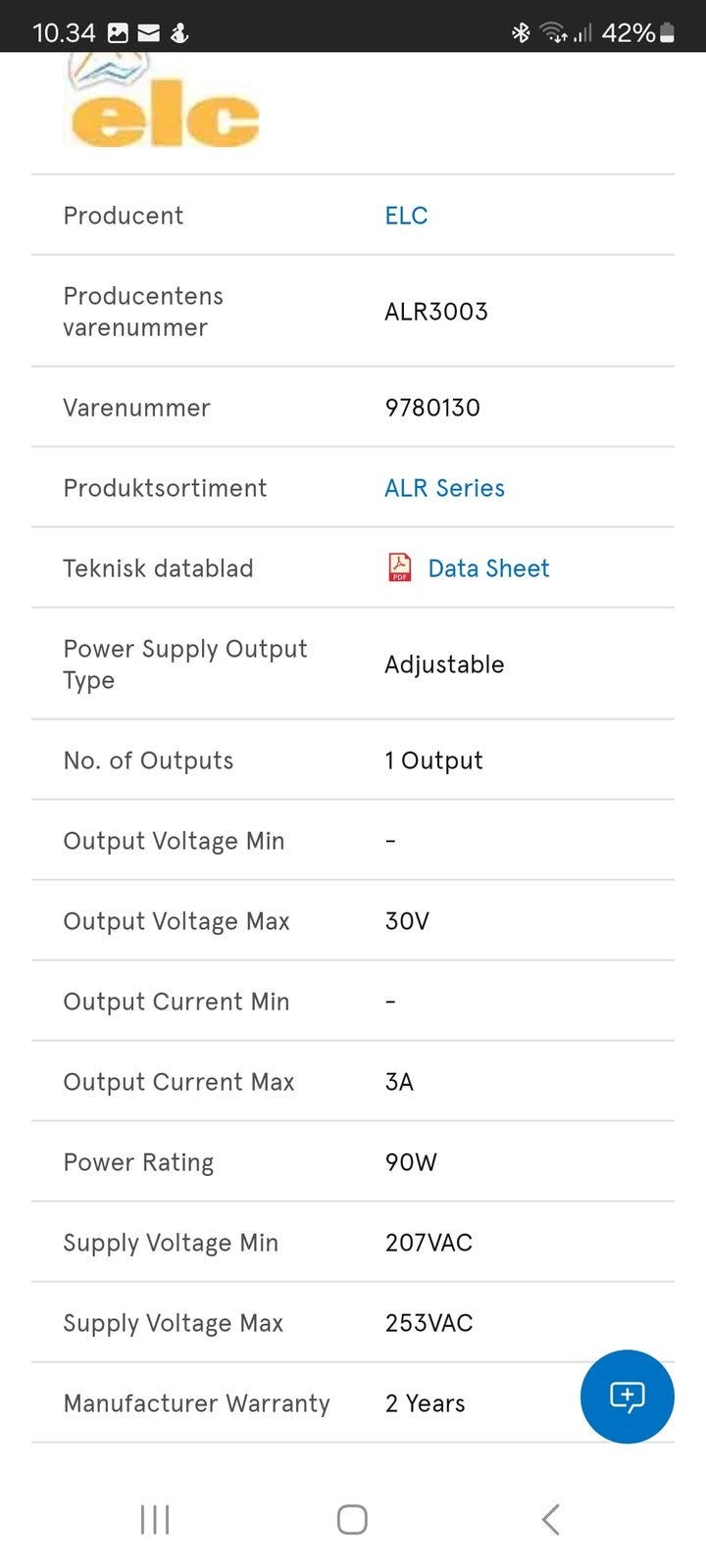Tap the Android back arrow
Image resolution: width=706 pixels, height=1568 pixels.
point(551,1519)
